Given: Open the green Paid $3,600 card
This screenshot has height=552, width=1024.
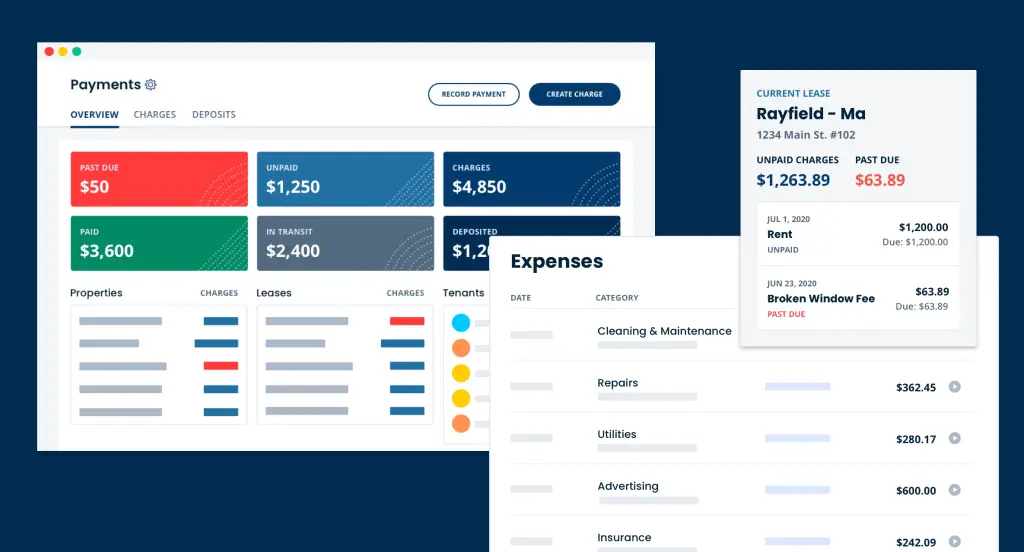Looking at the screenshot, I should tap(159, 243).
